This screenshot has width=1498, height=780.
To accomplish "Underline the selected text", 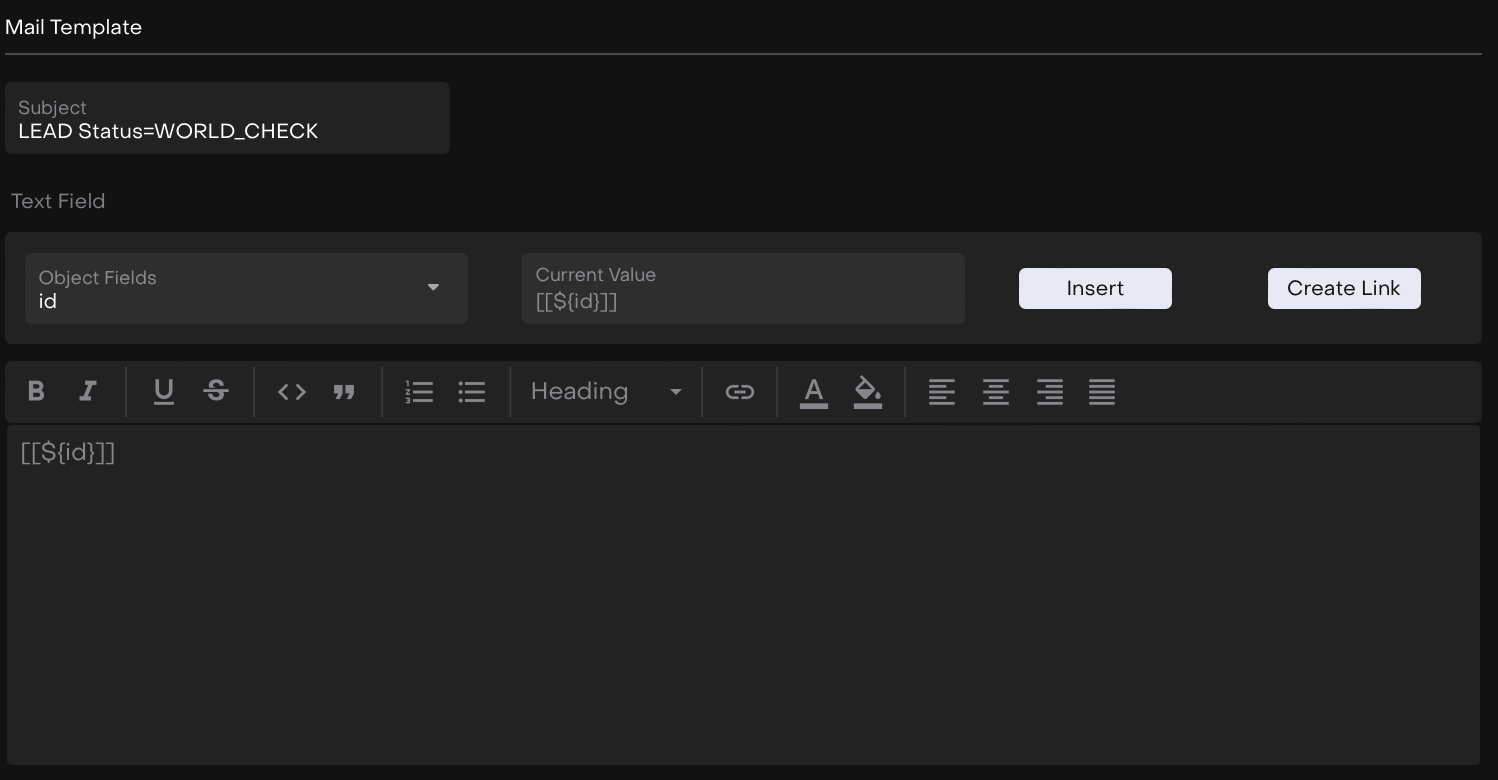I will click(164, 392).
